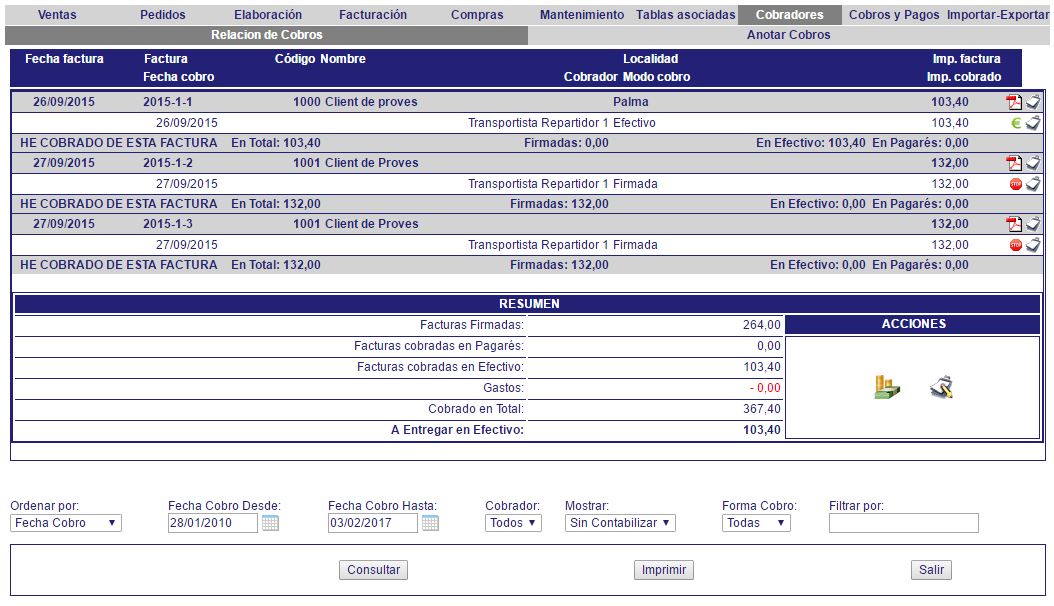Open the Facturación menu
This screenshot has height=606, width=1054.
click(373, 15)
